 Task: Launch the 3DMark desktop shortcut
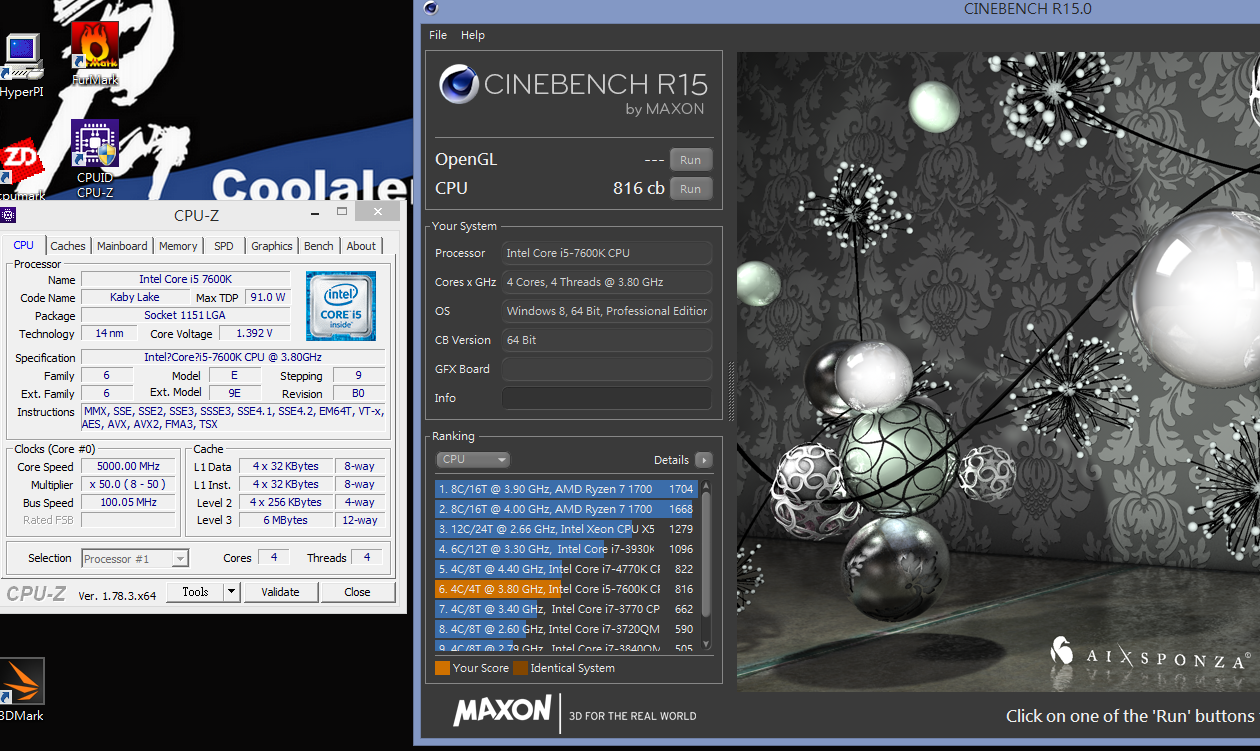click(21, 690)
